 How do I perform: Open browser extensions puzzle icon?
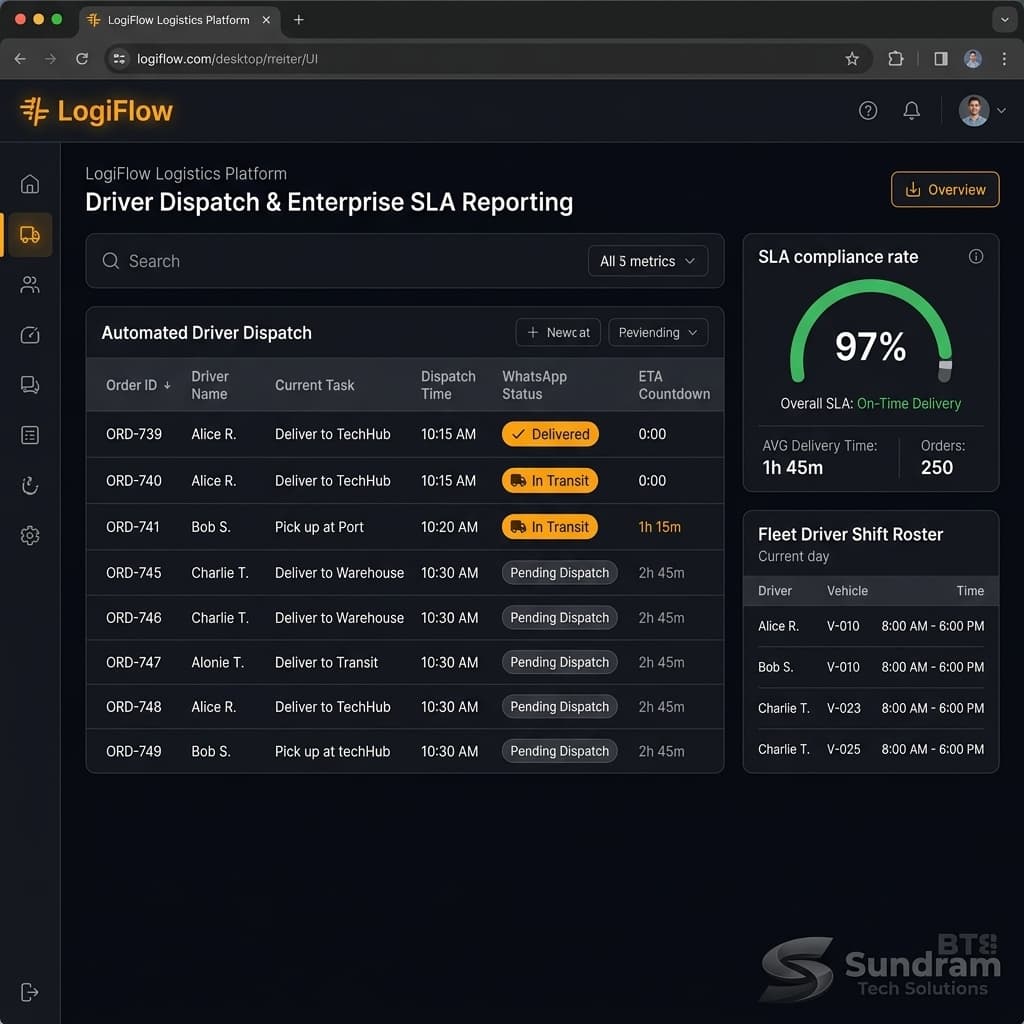pos(895,59)
